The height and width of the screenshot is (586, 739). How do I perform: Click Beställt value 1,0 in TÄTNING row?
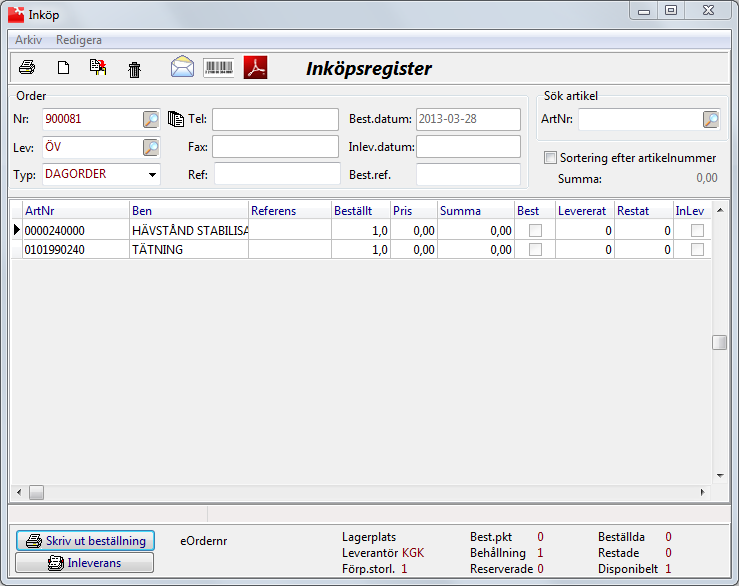pyautogui.click(x=361, y=249)
